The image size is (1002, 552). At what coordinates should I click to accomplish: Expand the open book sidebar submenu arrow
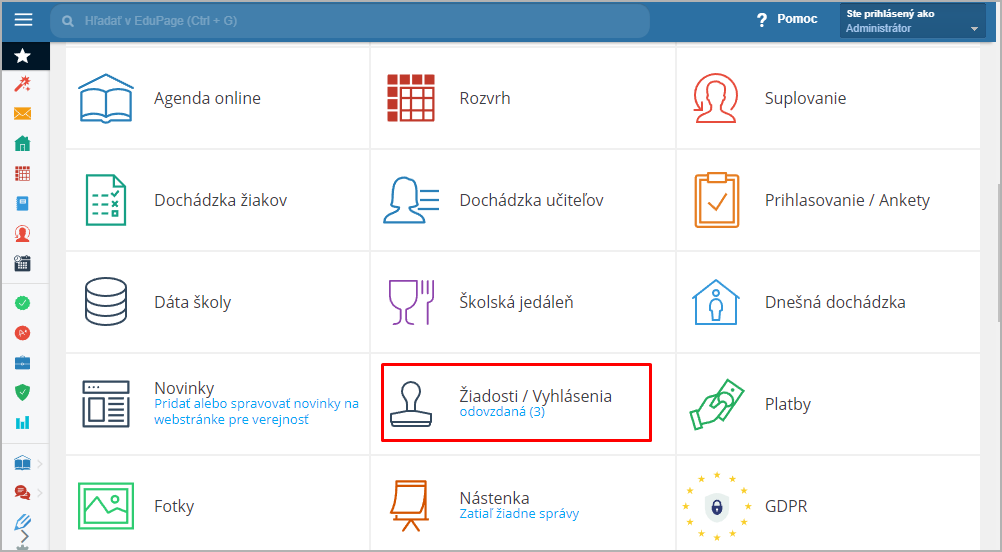tap(40, 463)
